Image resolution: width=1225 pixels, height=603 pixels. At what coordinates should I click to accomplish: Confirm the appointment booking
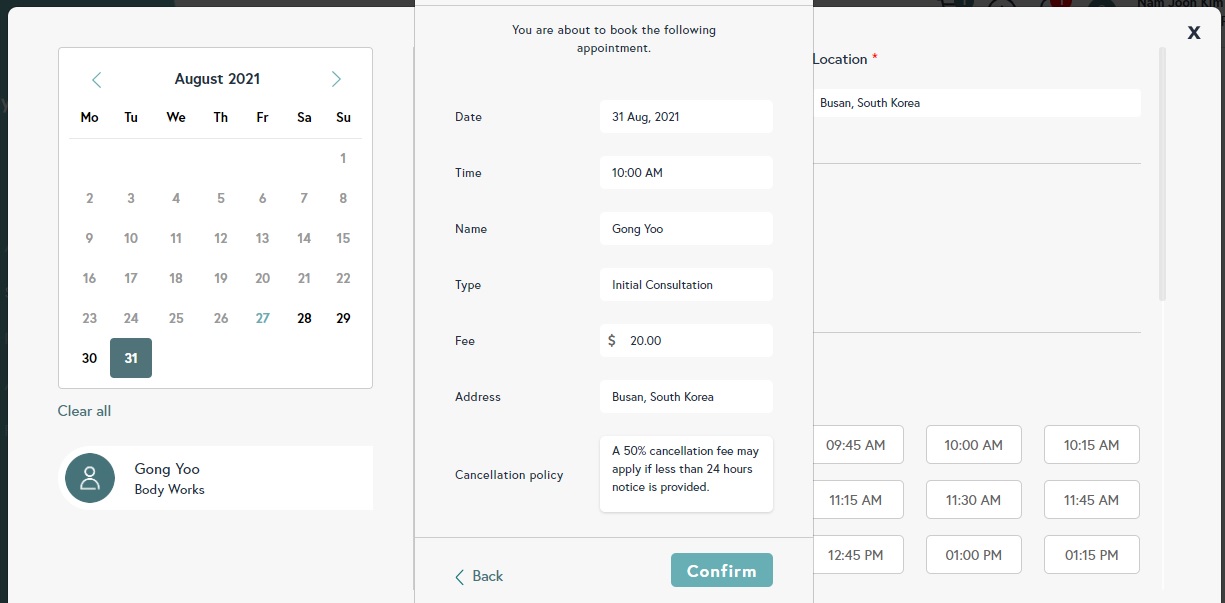[721, 570]
